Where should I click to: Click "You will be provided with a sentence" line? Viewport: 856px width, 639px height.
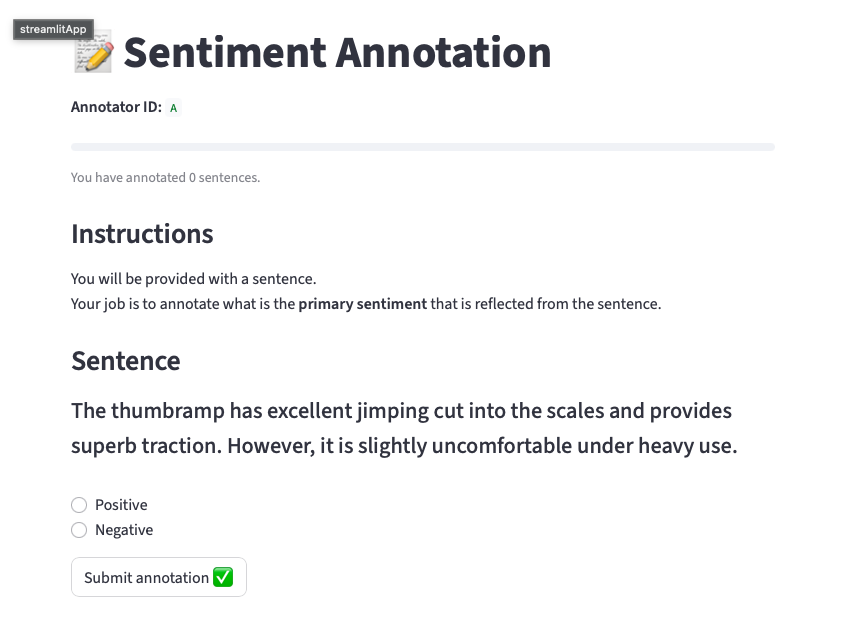pos(193,279)
